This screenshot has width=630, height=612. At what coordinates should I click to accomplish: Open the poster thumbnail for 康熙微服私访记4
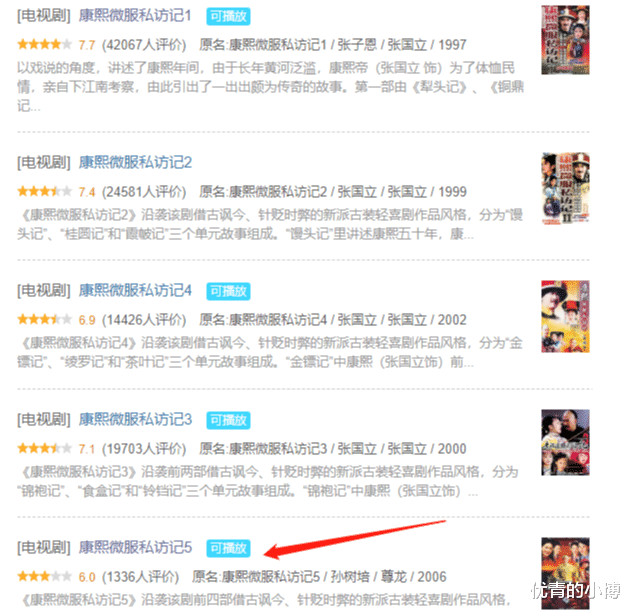(x=565, y=317)
